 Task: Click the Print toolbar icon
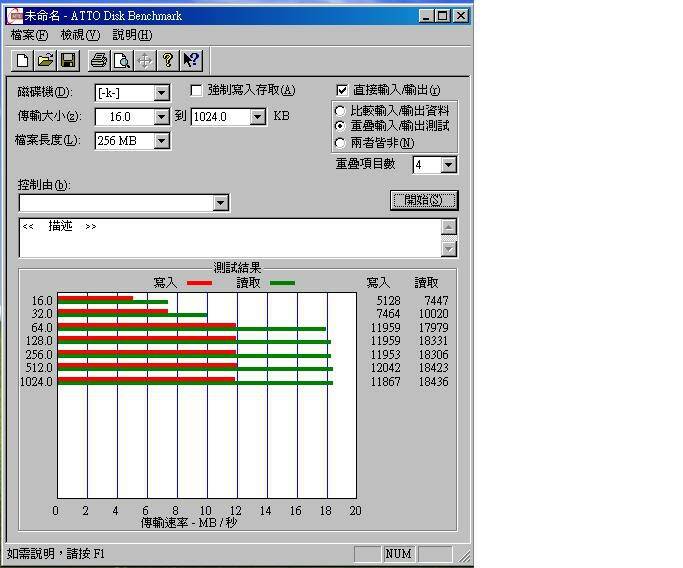point(98,61)
